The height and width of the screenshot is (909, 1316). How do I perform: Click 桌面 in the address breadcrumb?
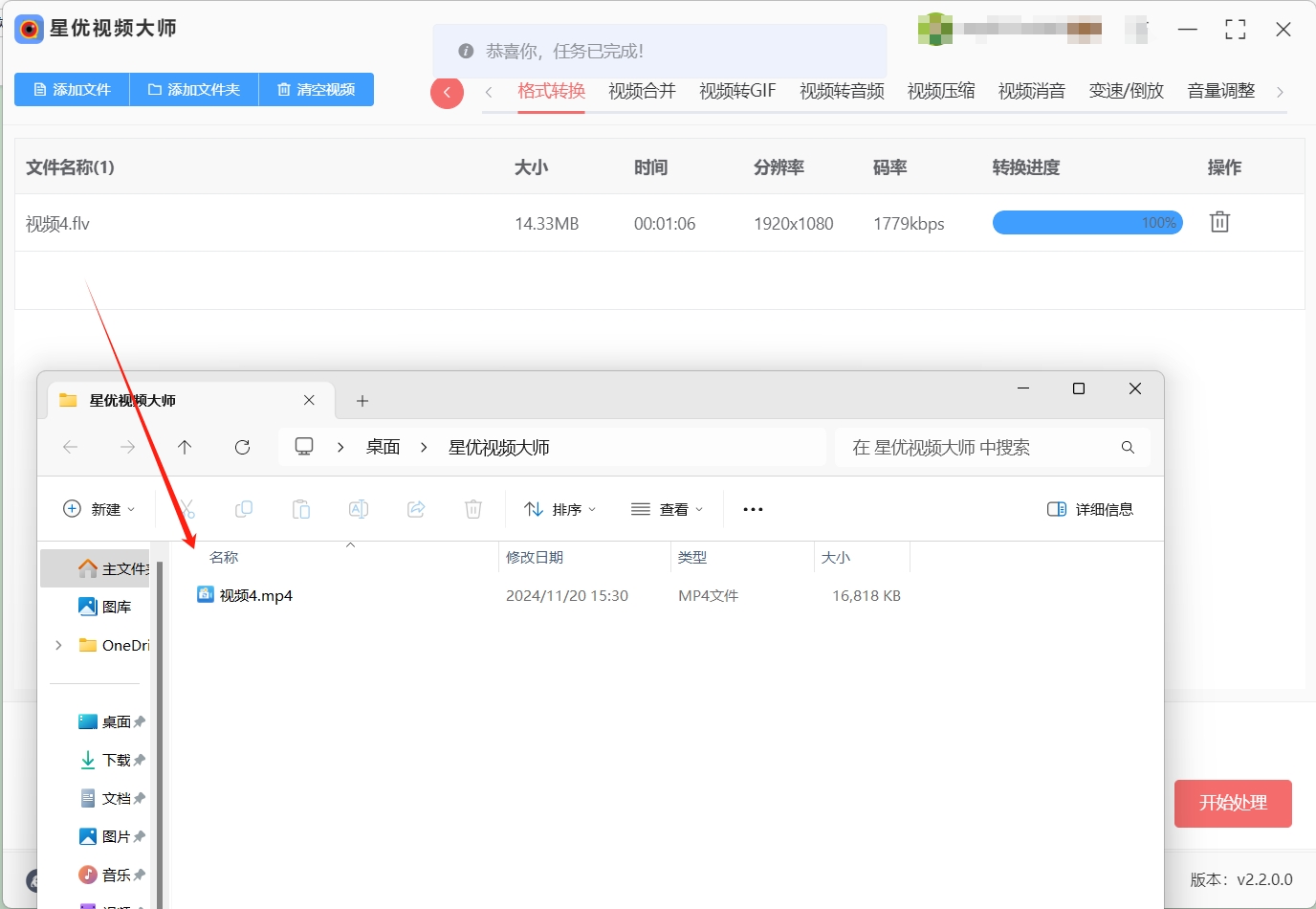click(x=383, y=447)
